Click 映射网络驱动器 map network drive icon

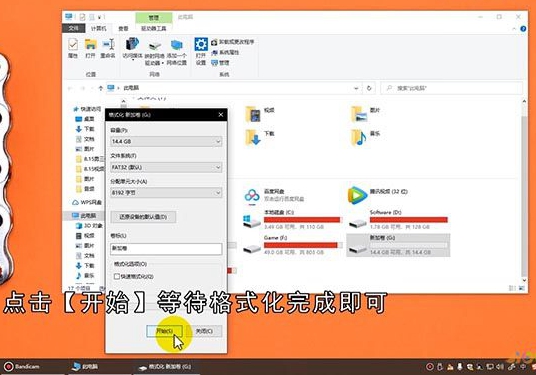coord(155,52)
